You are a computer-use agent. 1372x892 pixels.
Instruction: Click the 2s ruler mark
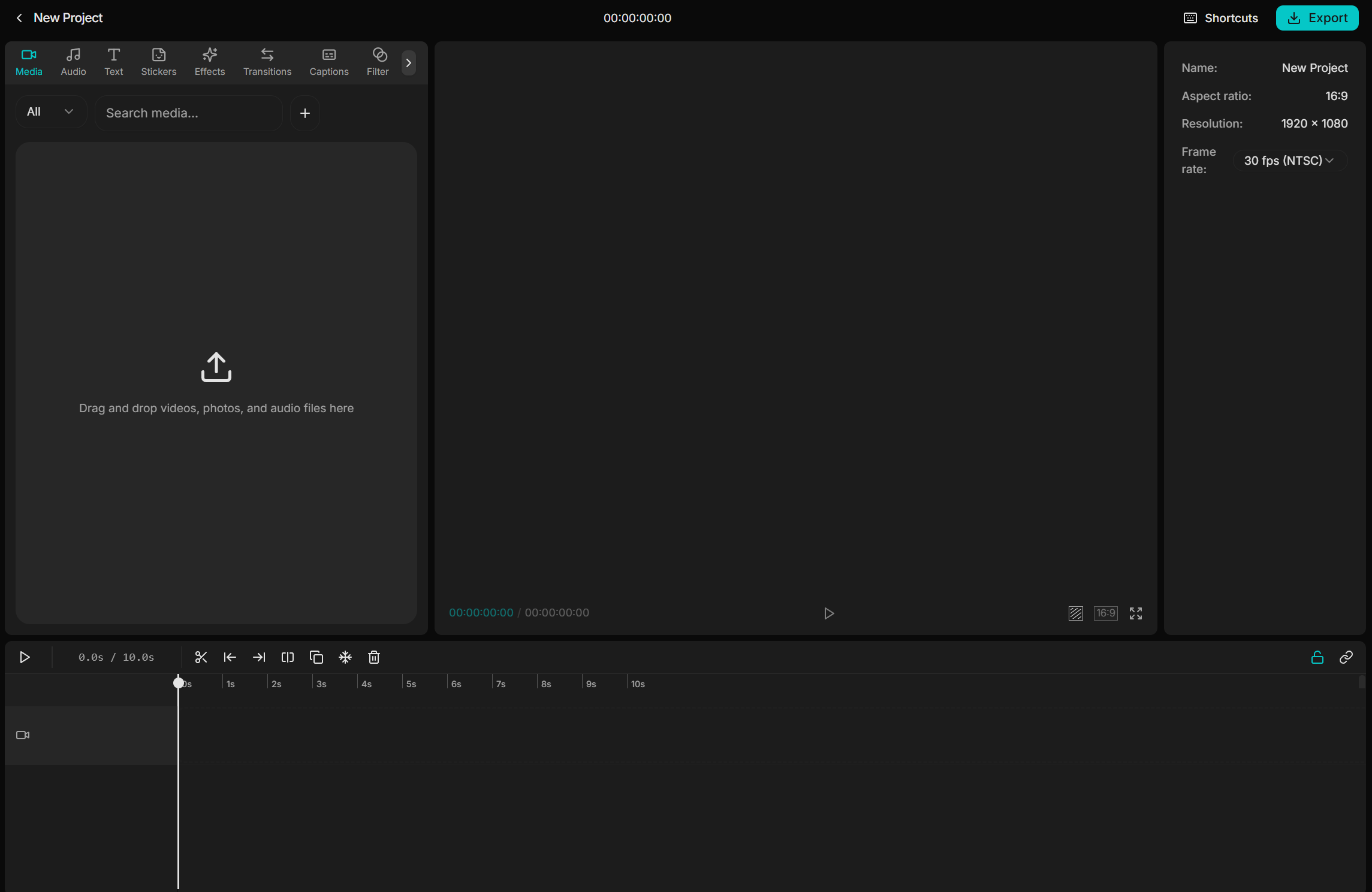[x=276, y=684]
